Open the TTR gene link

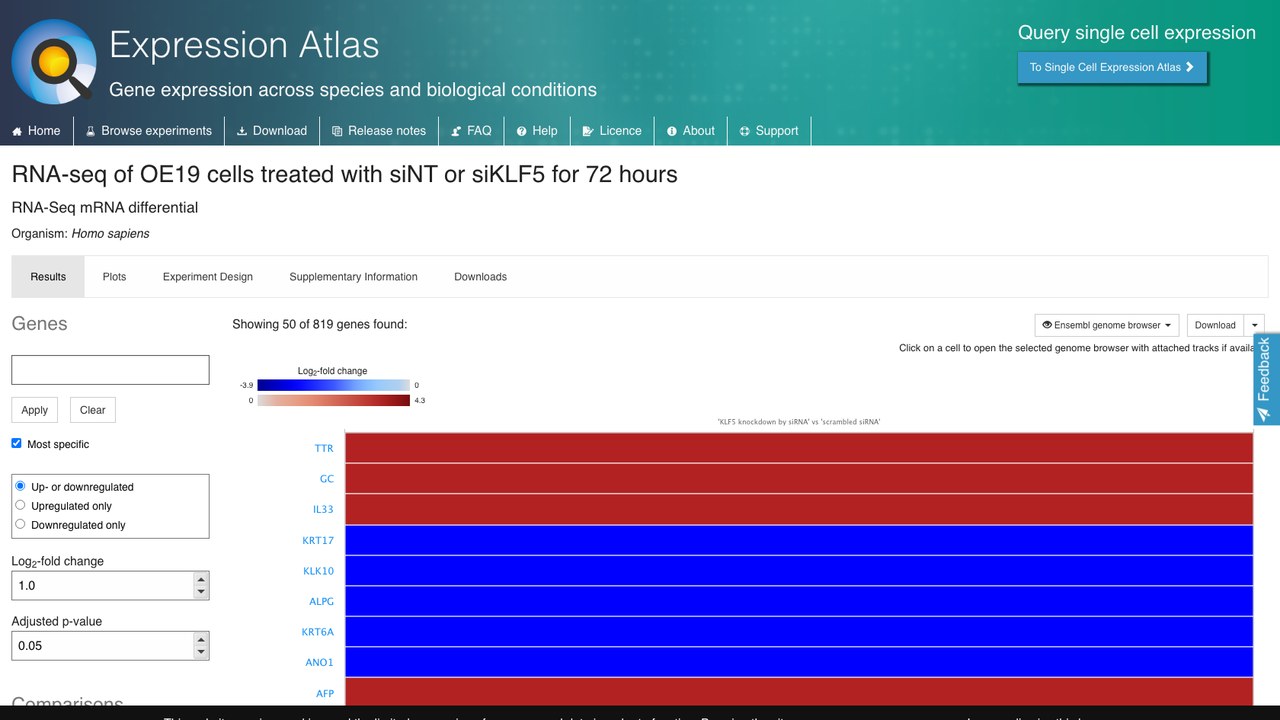[x=324, y=448]
